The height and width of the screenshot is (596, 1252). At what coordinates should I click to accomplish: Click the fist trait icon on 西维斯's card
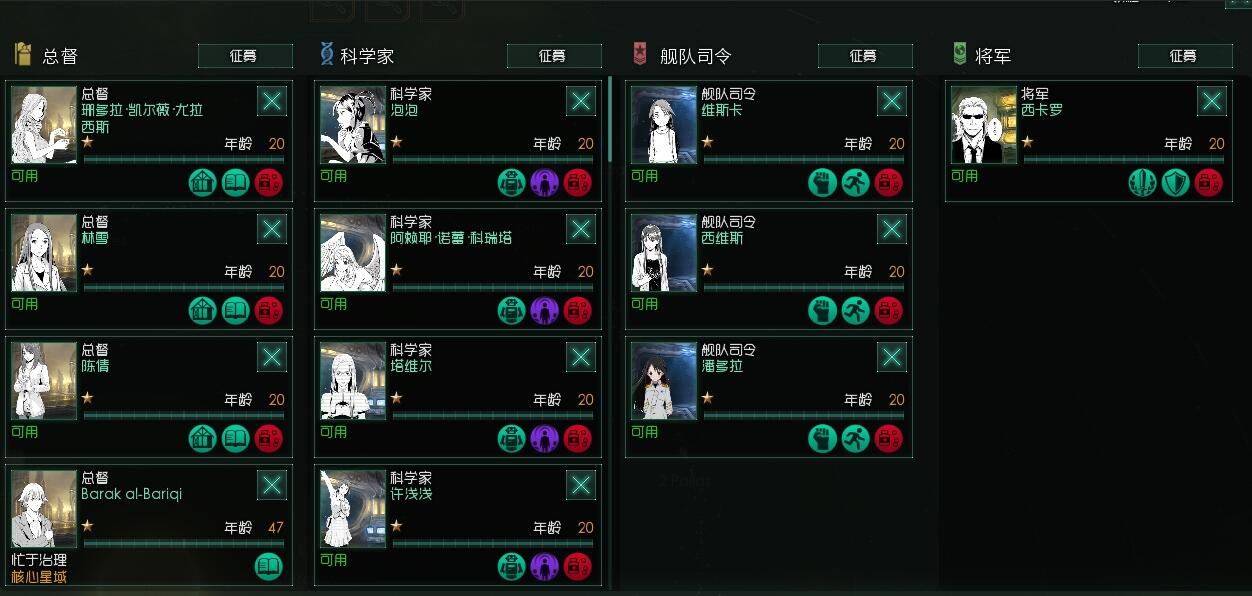pyautogui.click(x=822, y=310)
